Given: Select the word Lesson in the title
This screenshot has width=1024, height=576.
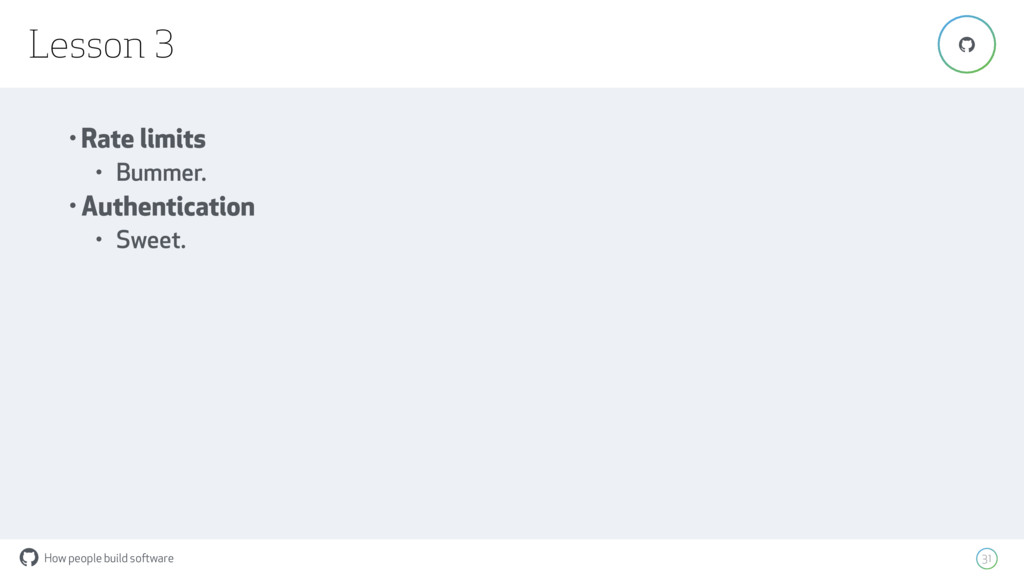Looking at the screenshot, I should click(86, 45).
